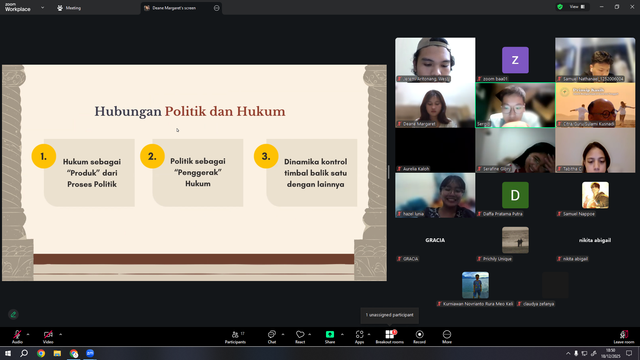
Task: Expand share options arrow beside Share
Action: point(342,334)
